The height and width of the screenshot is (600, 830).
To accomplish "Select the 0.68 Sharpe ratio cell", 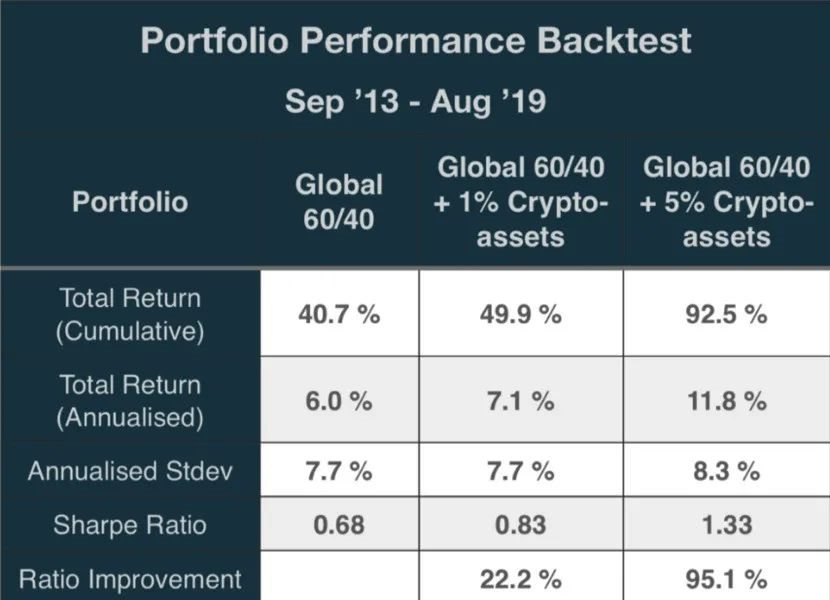I will click(340, 525).
